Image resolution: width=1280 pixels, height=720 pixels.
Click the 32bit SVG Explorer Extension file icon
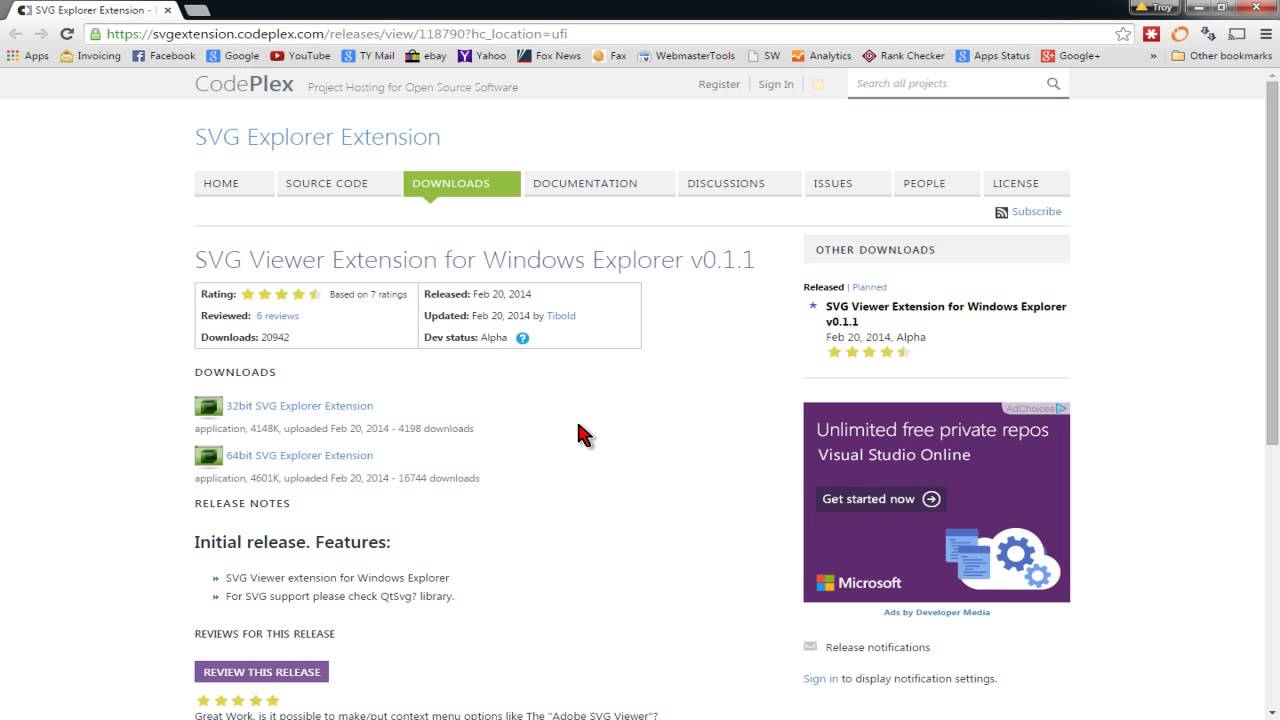209,406
